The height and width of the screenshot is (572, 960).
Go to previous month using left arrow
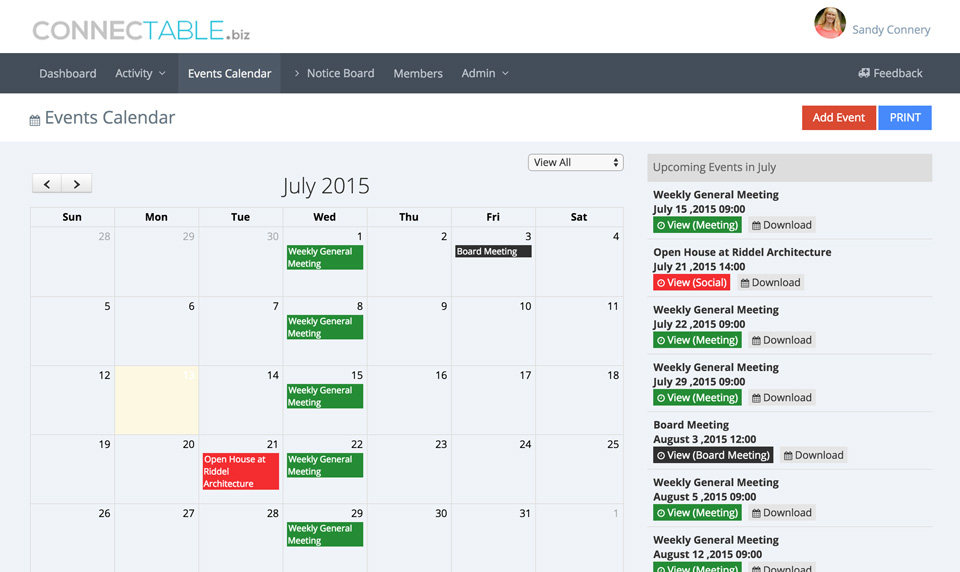click(47, 184)
